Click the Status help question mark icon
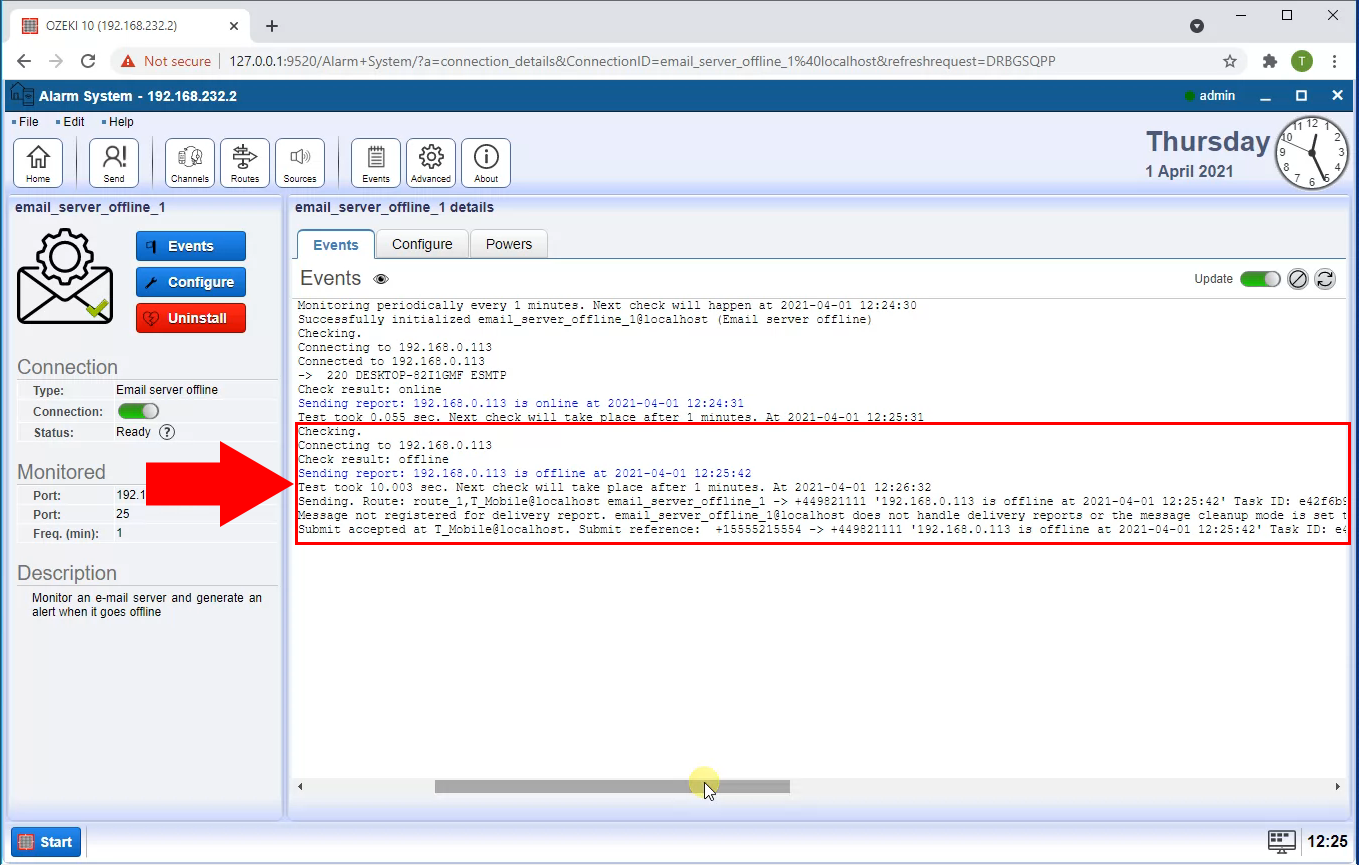The height and width of the screenshot is (865, 1359). tap(167, 432)
